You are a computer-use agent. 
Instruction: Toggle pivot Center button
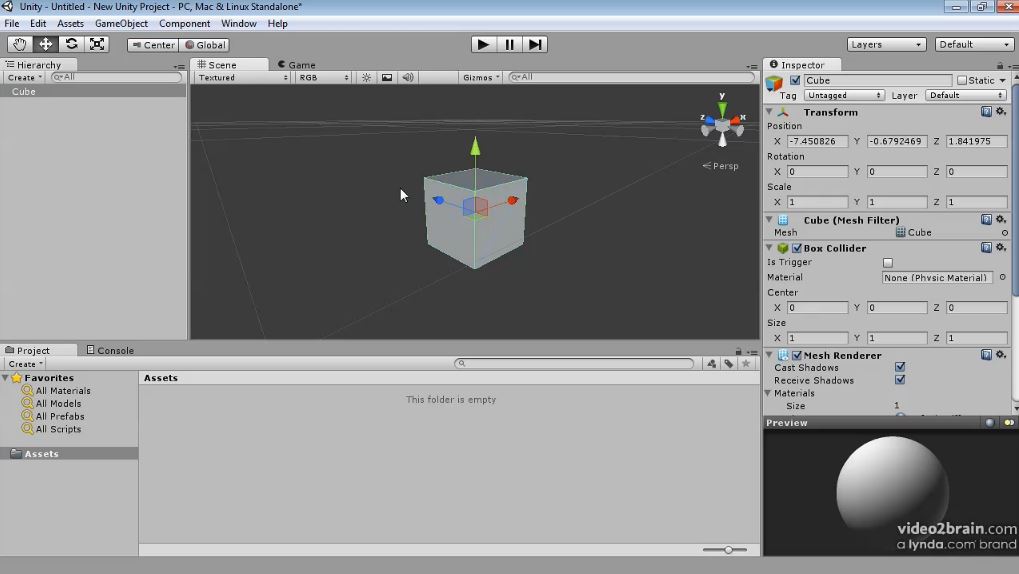coord(153,45)
